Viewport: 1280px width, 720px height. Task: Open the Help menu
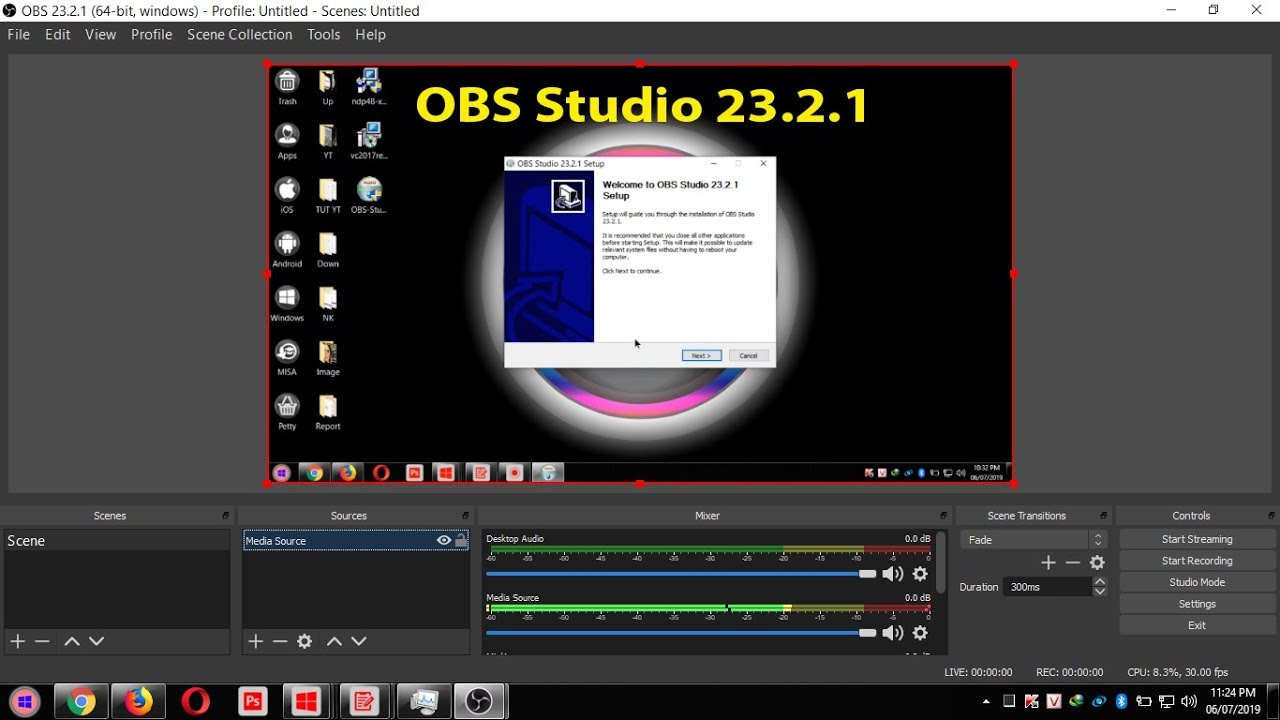370,34
